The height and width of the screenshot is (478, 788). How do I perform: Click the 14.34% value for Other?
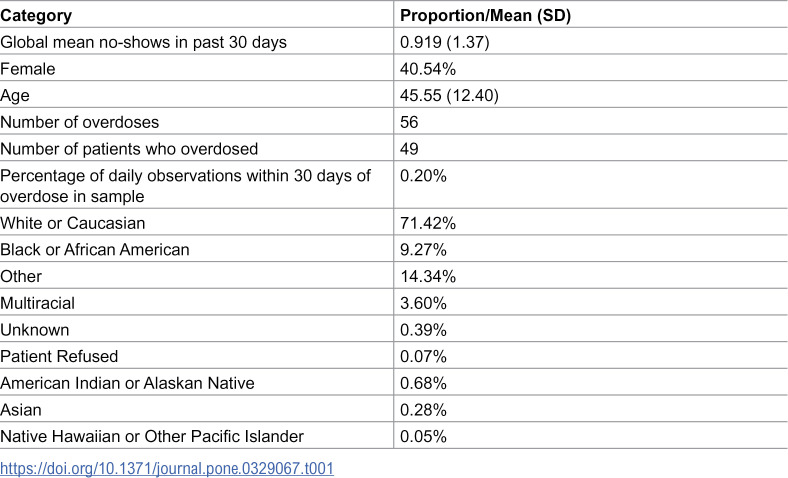(428, 276)
